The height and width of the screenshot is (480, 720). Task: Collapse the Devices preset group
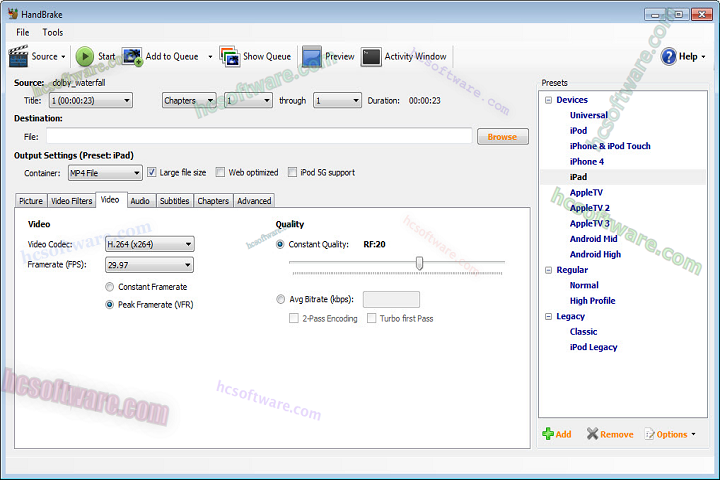tap(548, 100)
